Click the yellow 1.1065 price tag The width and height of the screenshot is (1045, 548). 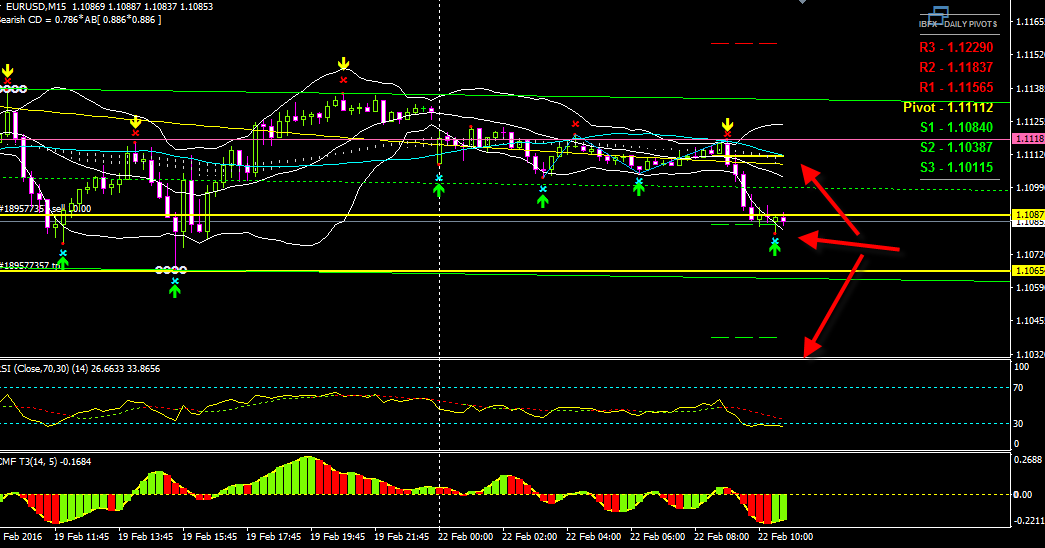[1028, 271]
